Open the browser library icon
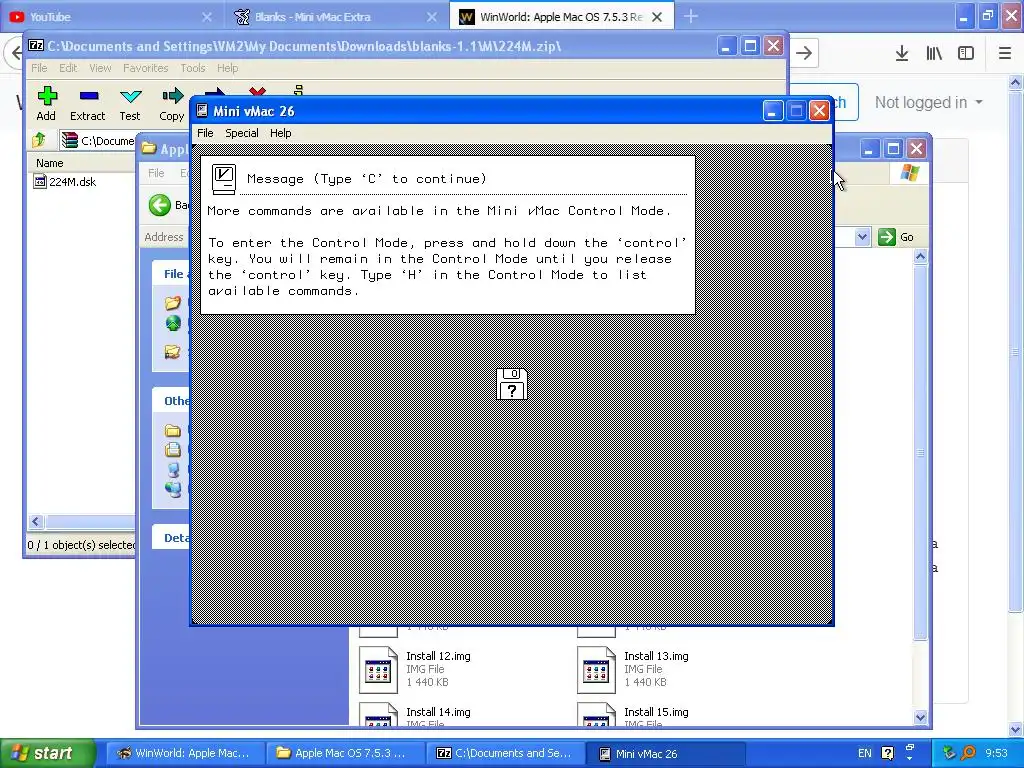 (934, 53)
